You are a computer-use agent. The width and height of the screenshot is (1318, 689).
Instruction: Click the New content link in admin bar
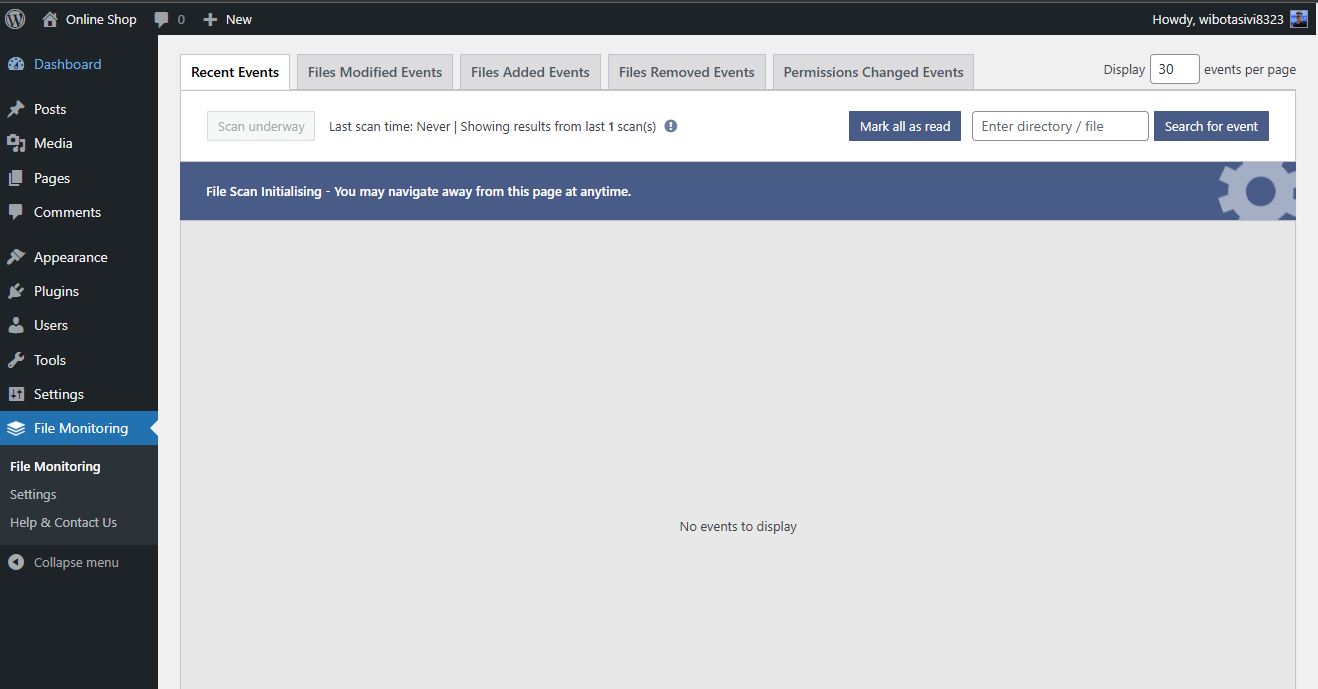pos(227,19)
